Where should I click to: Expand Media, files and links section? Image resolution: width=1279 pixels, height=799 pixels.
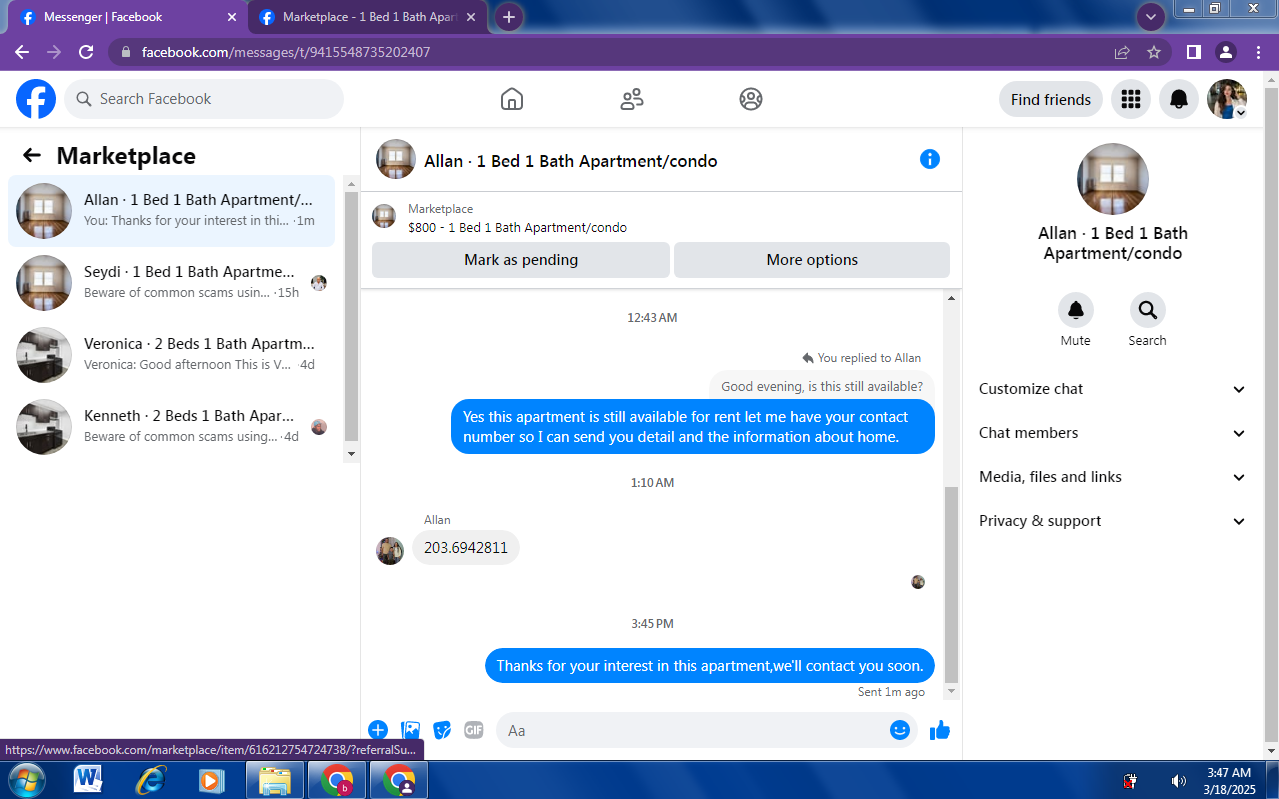(x=1112, y=477)
